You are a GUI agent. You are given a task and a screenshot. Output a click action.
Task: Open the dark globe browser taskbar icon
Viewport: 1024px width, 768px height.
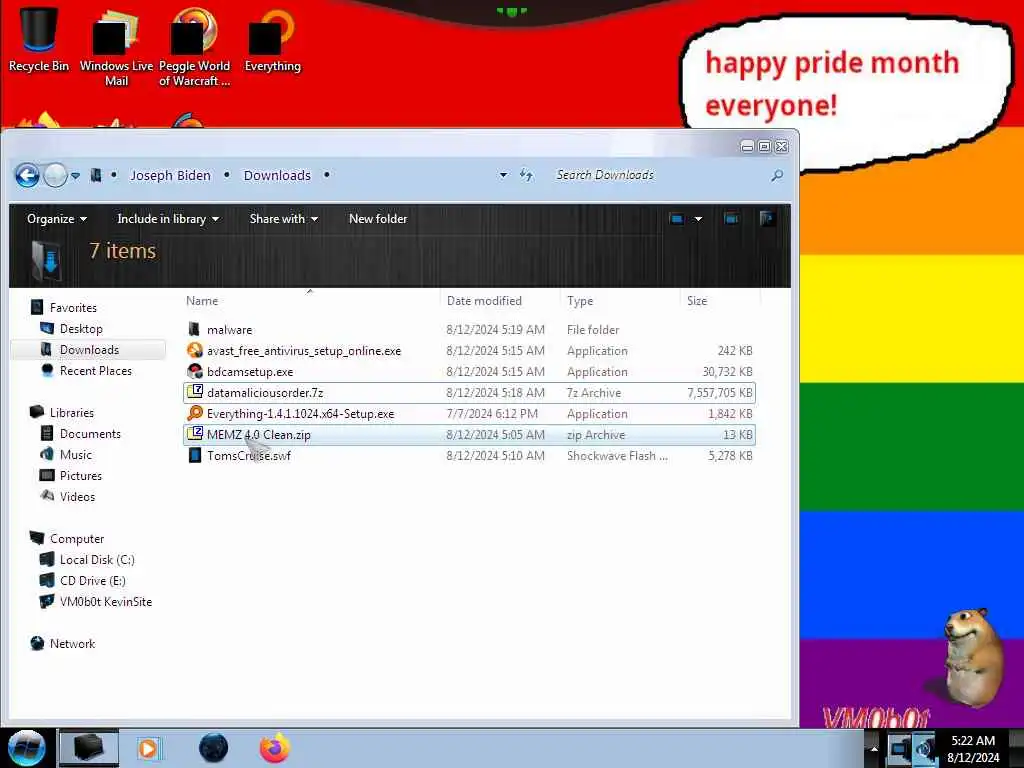[x=213, y=748]
